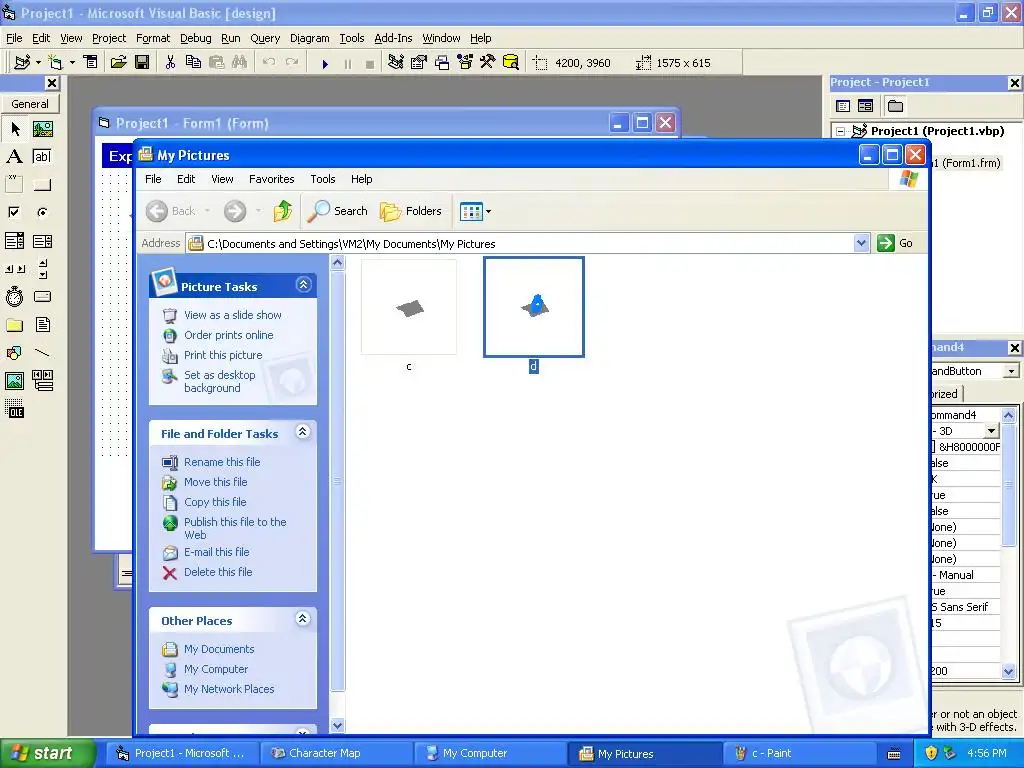1024x768 pixels.
Task: Select the Frame control in the toolbox
Action: (x=14, y=185)
